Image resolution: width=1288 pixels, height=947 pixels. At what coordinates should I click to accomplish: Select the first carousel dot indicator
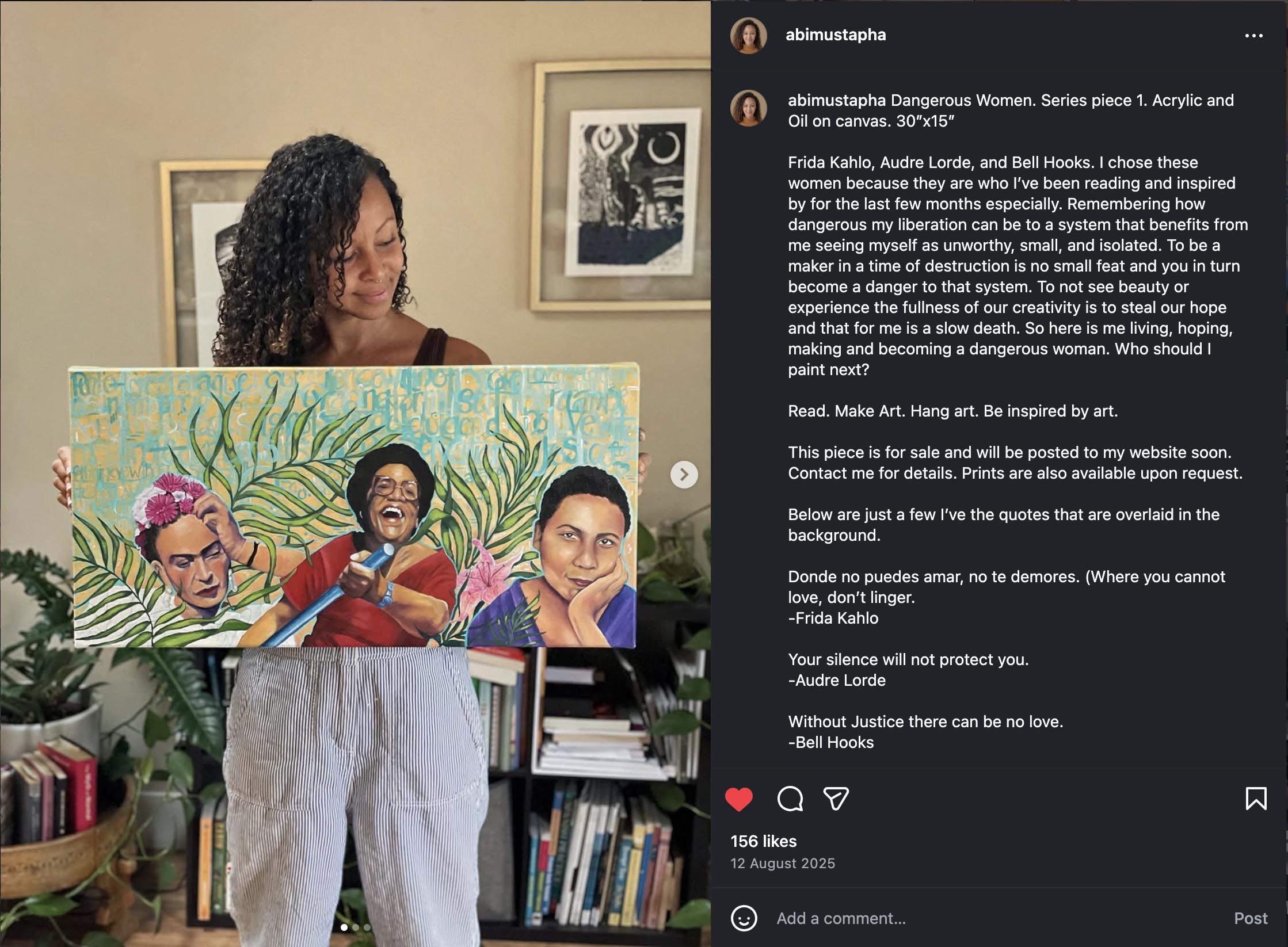coord(344,927)
